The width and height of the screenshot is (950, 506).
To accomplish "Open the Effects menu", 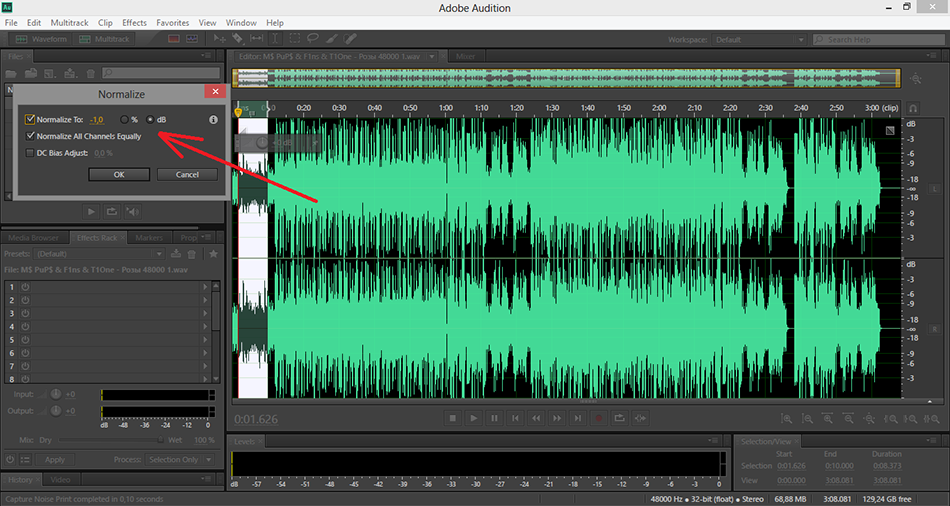I will click(134, 22).
